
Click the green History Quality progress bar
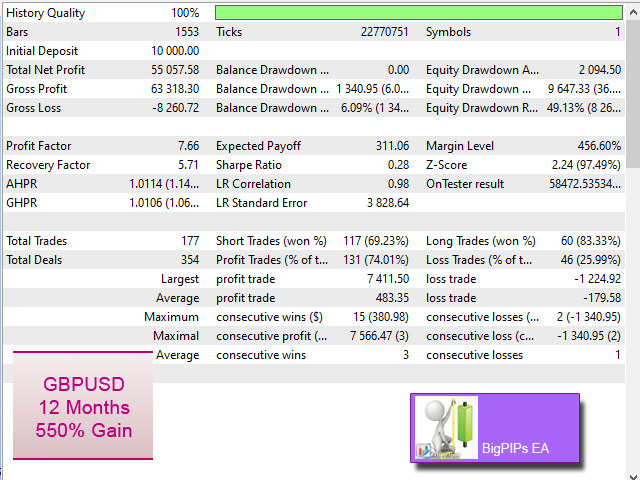(419, 13)
